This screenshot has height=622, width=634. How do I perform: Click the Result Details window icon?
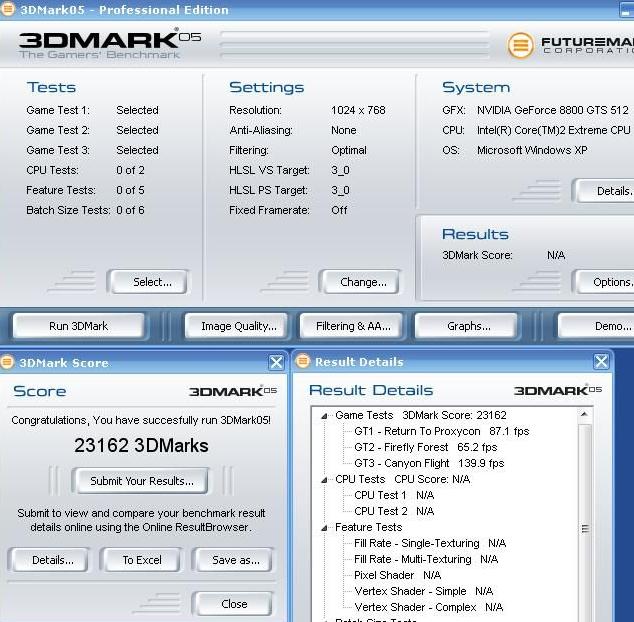pos(303,361)
